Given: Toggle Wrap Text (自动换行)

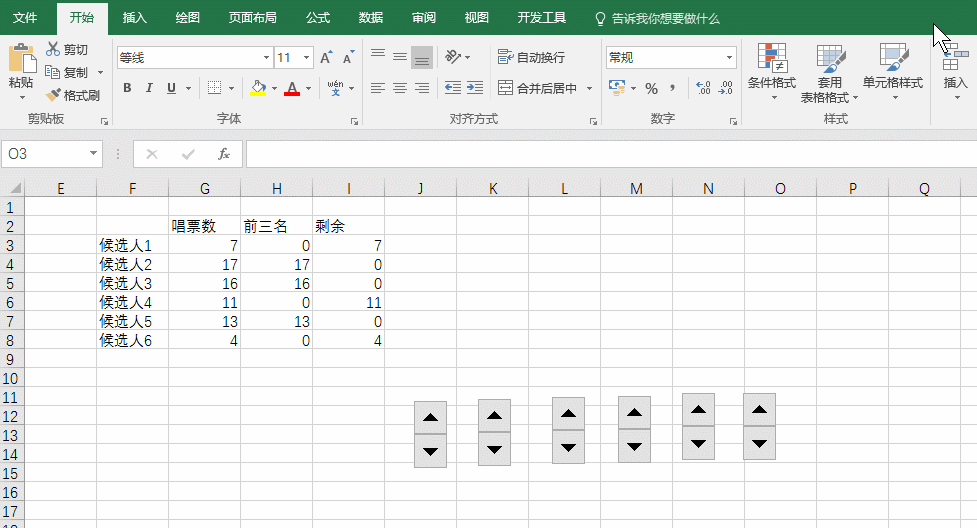Looking at the screenshot, I should pyautogui.click(x=531, y=57).
